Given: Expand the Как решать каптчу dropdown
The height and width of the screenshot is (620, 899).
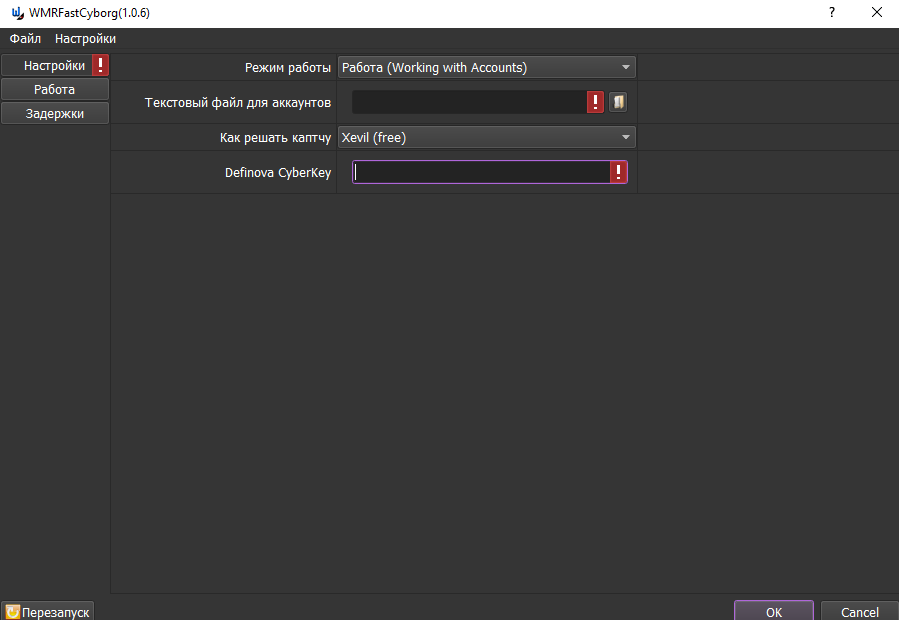Looking at the screenshot, I should point(486,138).
